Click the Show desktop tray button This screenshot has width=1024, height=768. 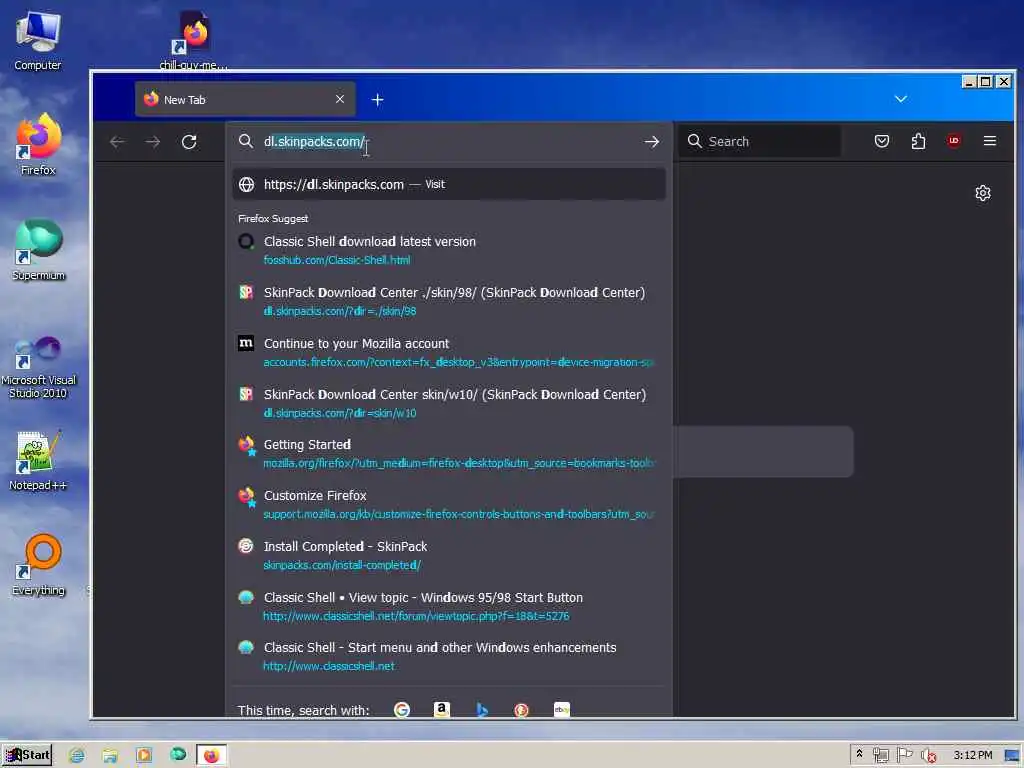1012,756
